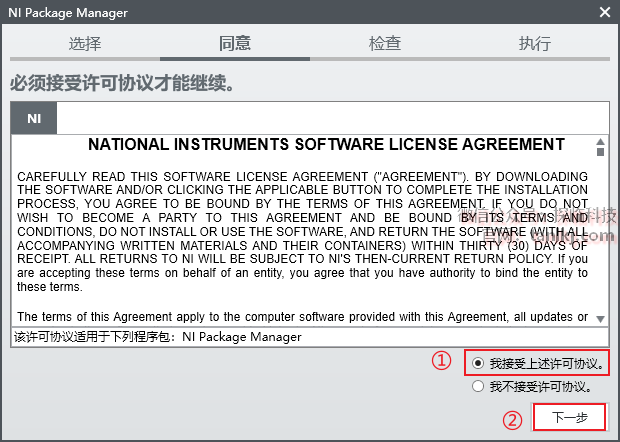Open the 同意 step tab
Image resolution: width=620 pixels, height=442 pixels.
coord(235,43)
